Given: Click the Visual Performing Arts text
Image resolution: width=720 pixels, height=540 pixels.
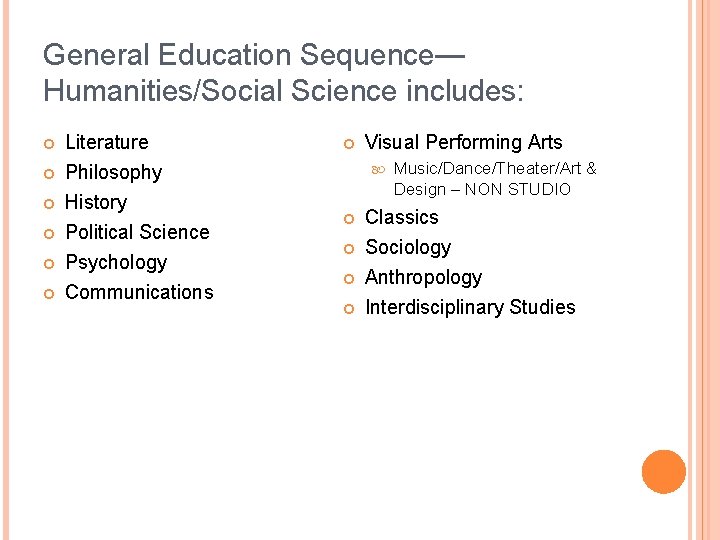Looking at the screenshot, I should pos(463,142).
